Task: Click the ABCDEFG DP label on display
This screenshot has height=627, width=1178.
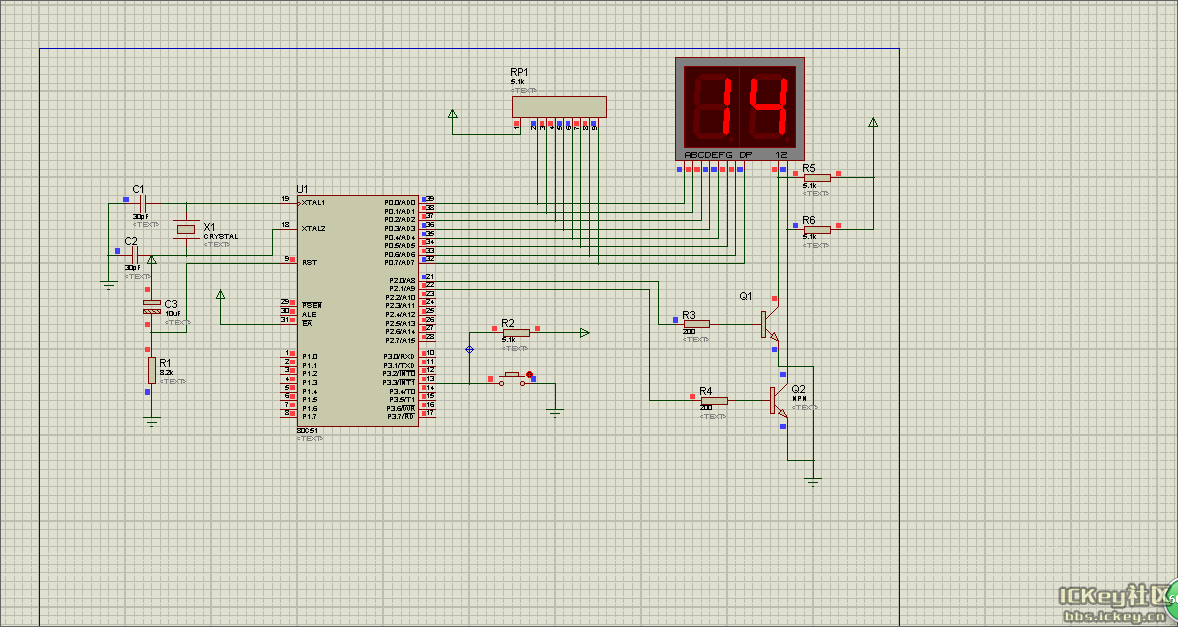Action: (717, 155)
